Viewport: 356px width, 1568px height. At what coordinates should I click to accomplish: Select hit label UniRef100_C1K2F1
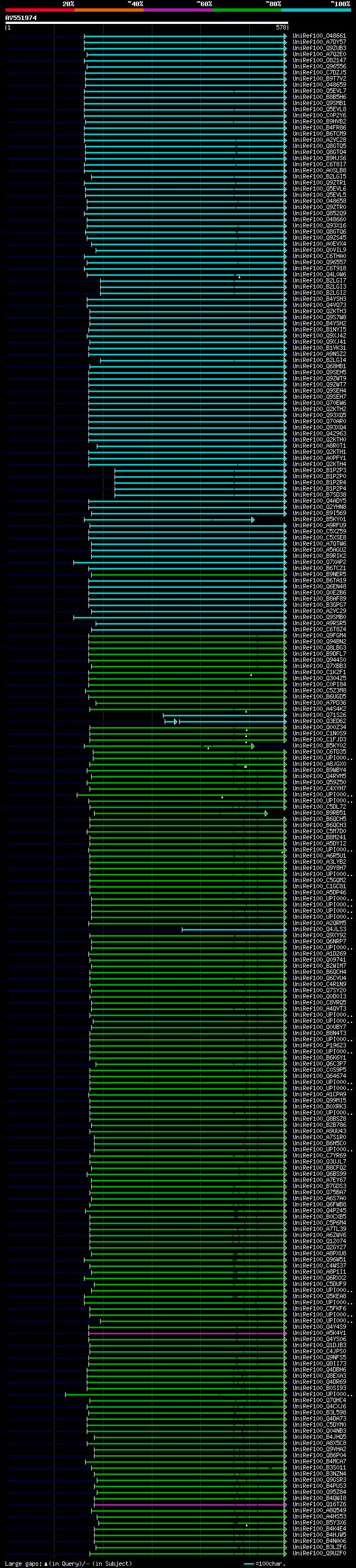[x=319, y=672]
